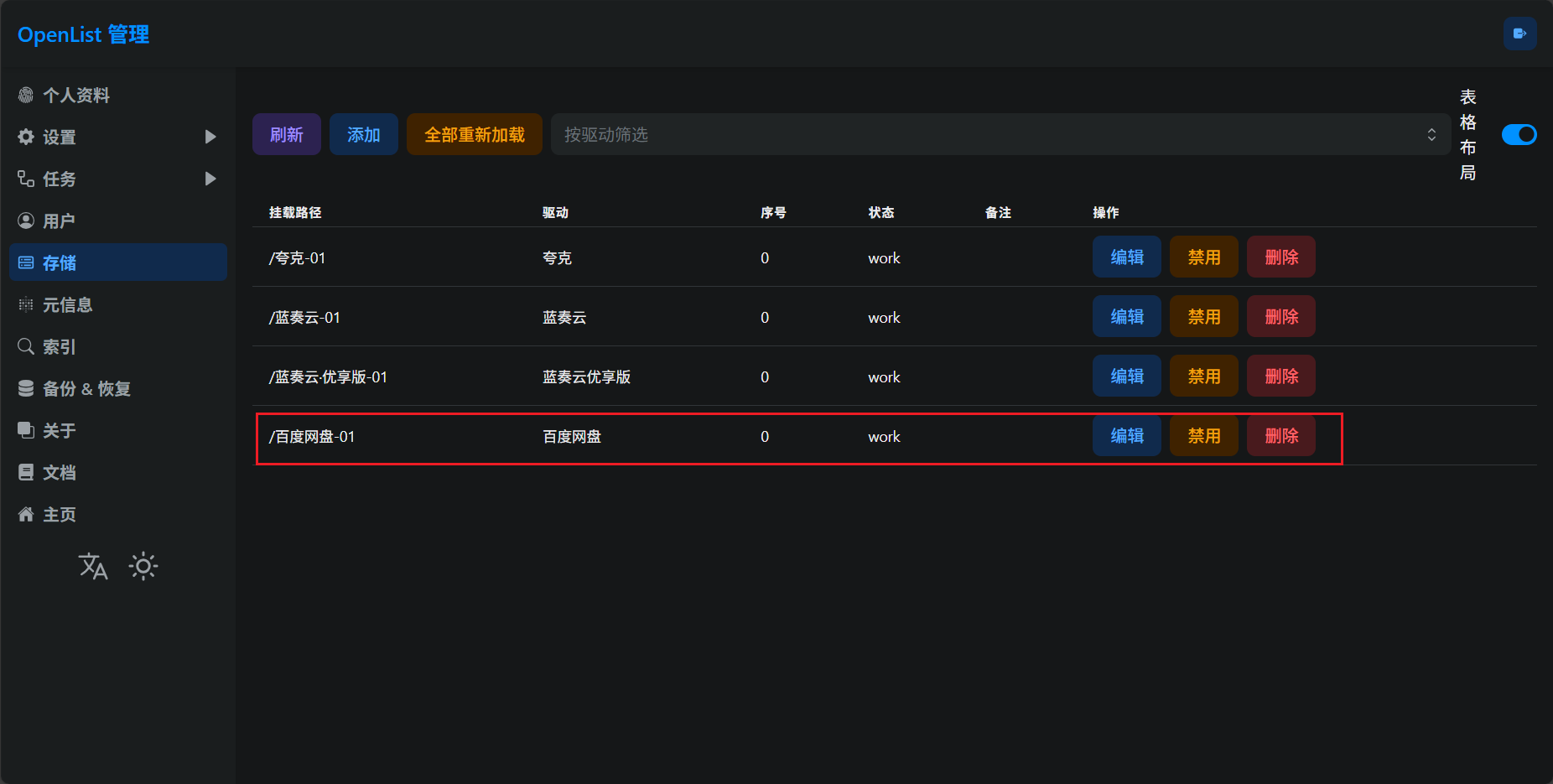1553x784 pixels.
Task: Click the 刷新 refresh button
Action: [x=287, y=135]
